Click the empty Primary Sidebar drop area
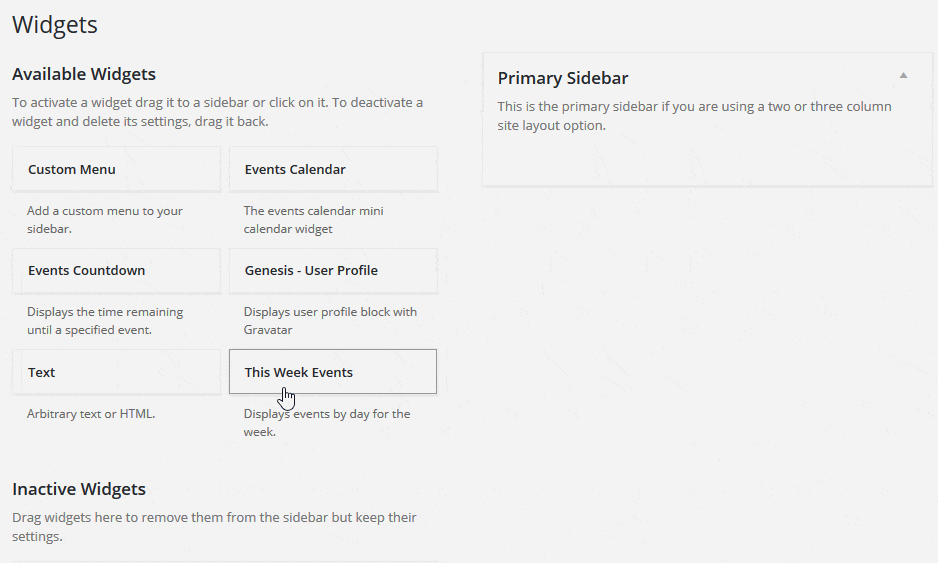938x563 pixels. pyautogui.click(x=708, y=160)
